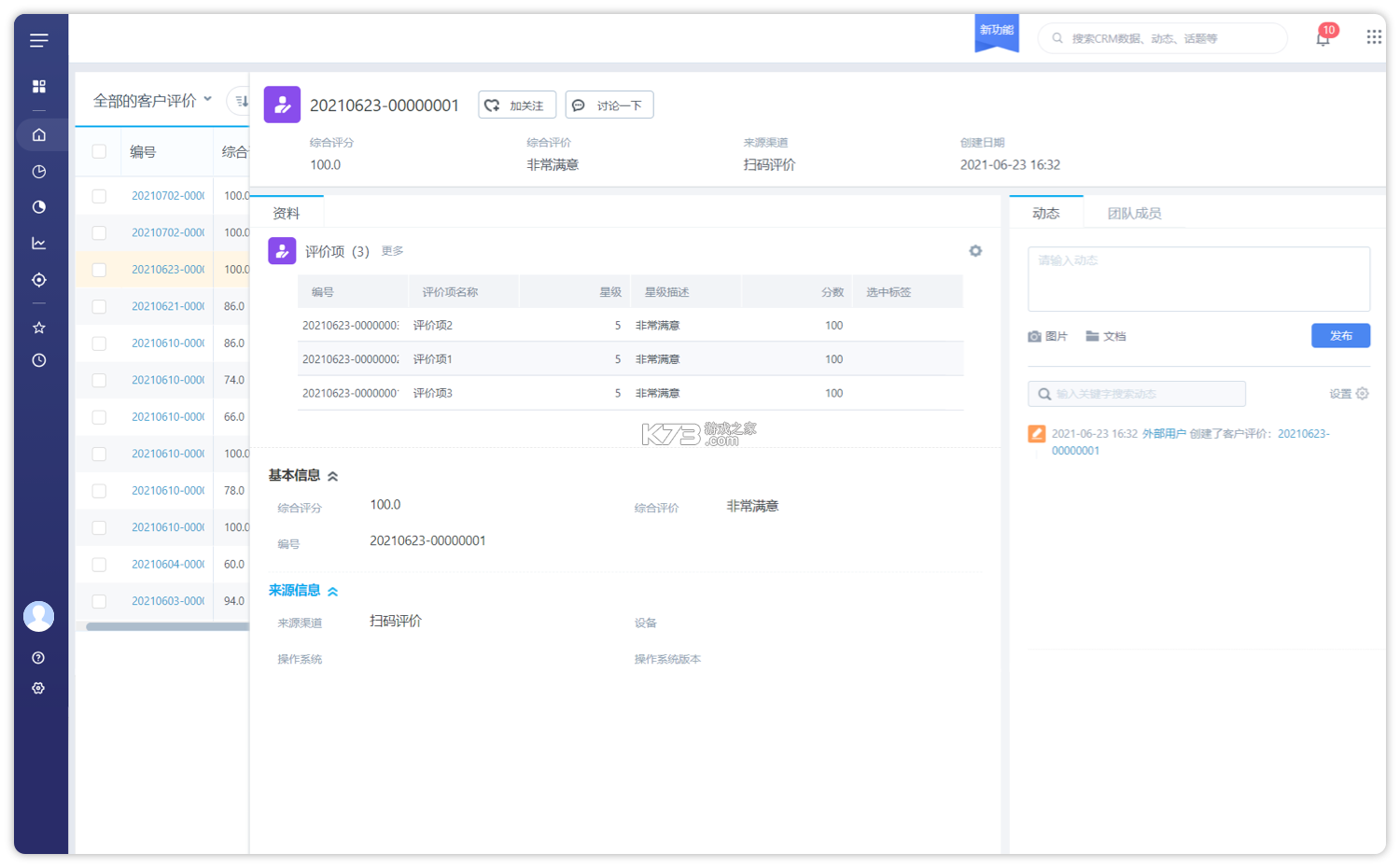Open the top-right app launcher grid
Screen dimensions: 1400x868
[1374, 37]
